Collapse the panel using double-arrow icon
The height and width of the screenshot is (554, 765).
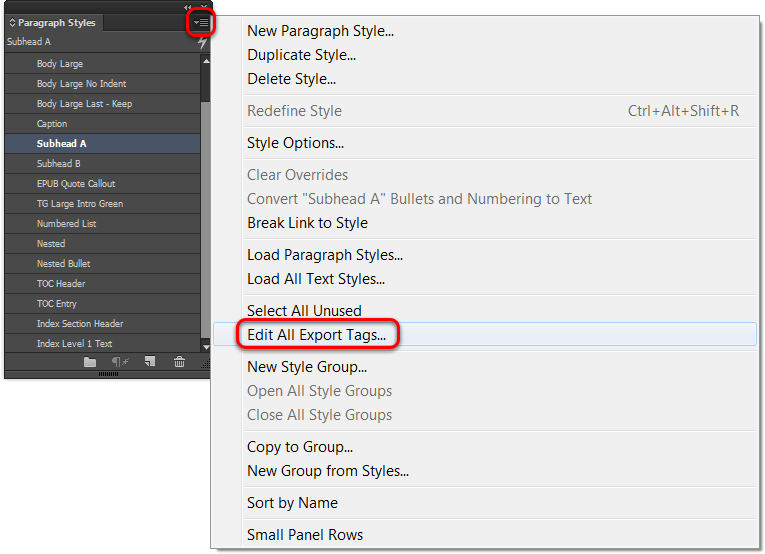pyautogui.click(x=188, y=8)
